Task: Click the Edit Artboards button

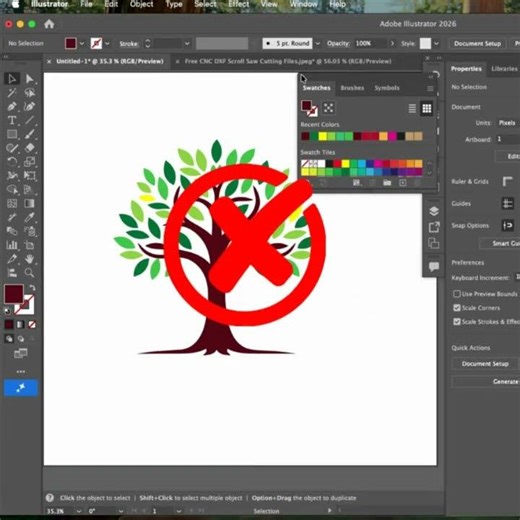Action: [508, 156]
